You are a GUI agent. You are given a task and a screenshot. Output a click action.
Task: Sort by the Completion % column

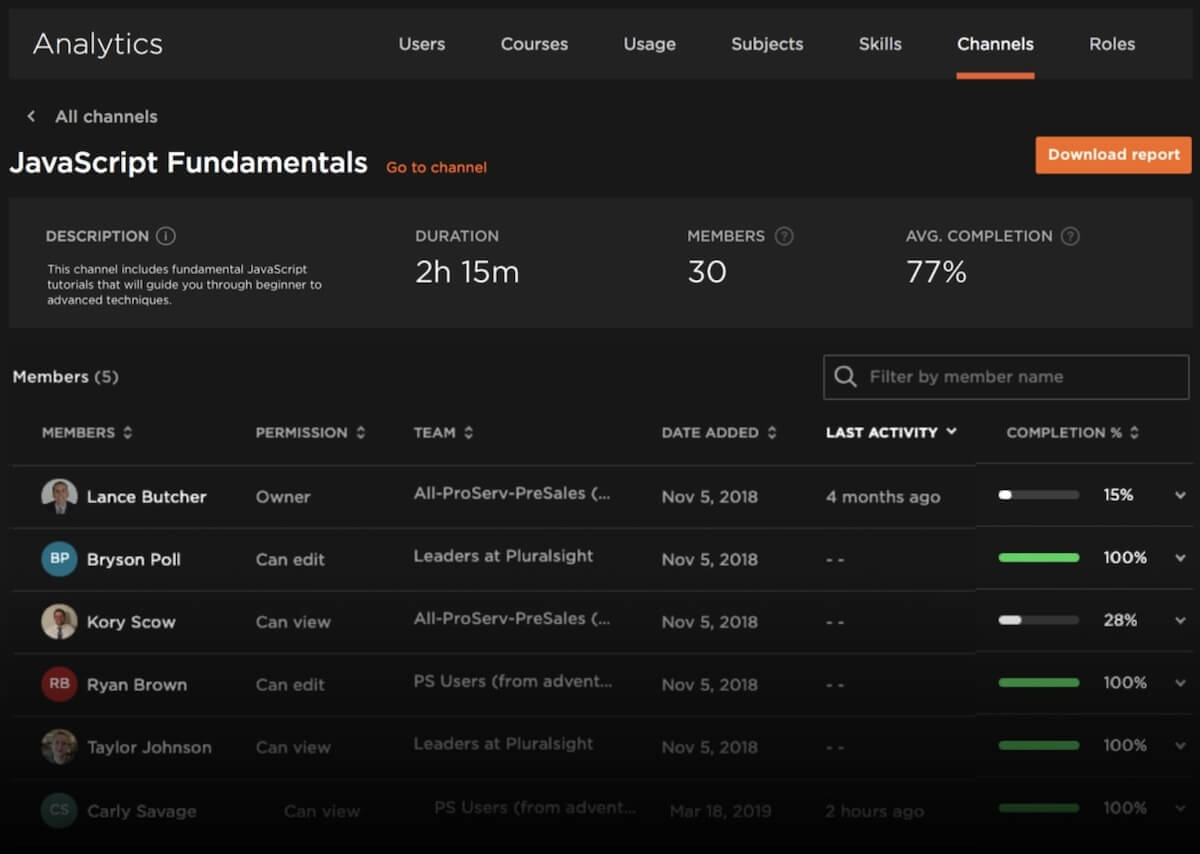[x=1073, y=433]
